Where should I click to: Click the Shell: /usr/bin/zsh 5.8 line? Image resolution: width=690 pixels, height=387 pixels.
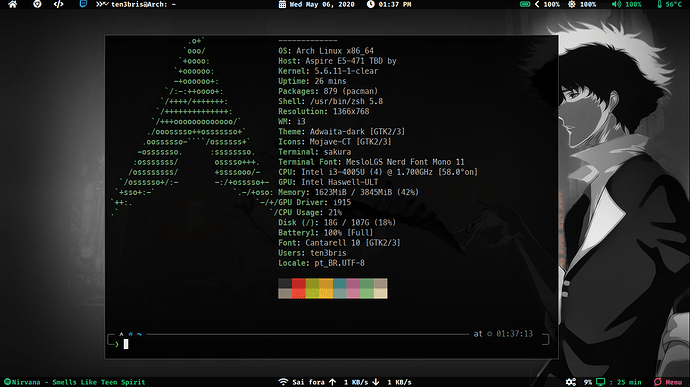pos(330,102)
